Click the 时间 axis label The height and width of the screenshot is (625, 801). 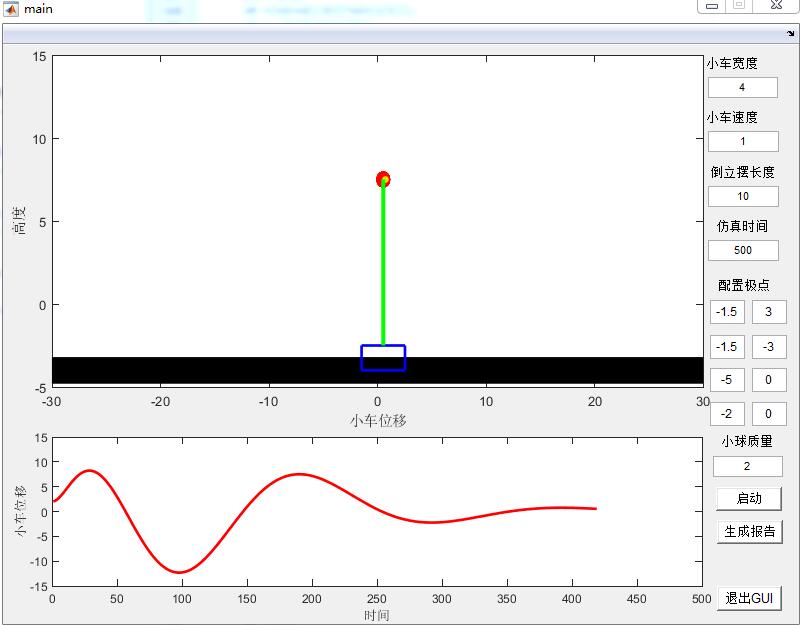pos(376,615)
